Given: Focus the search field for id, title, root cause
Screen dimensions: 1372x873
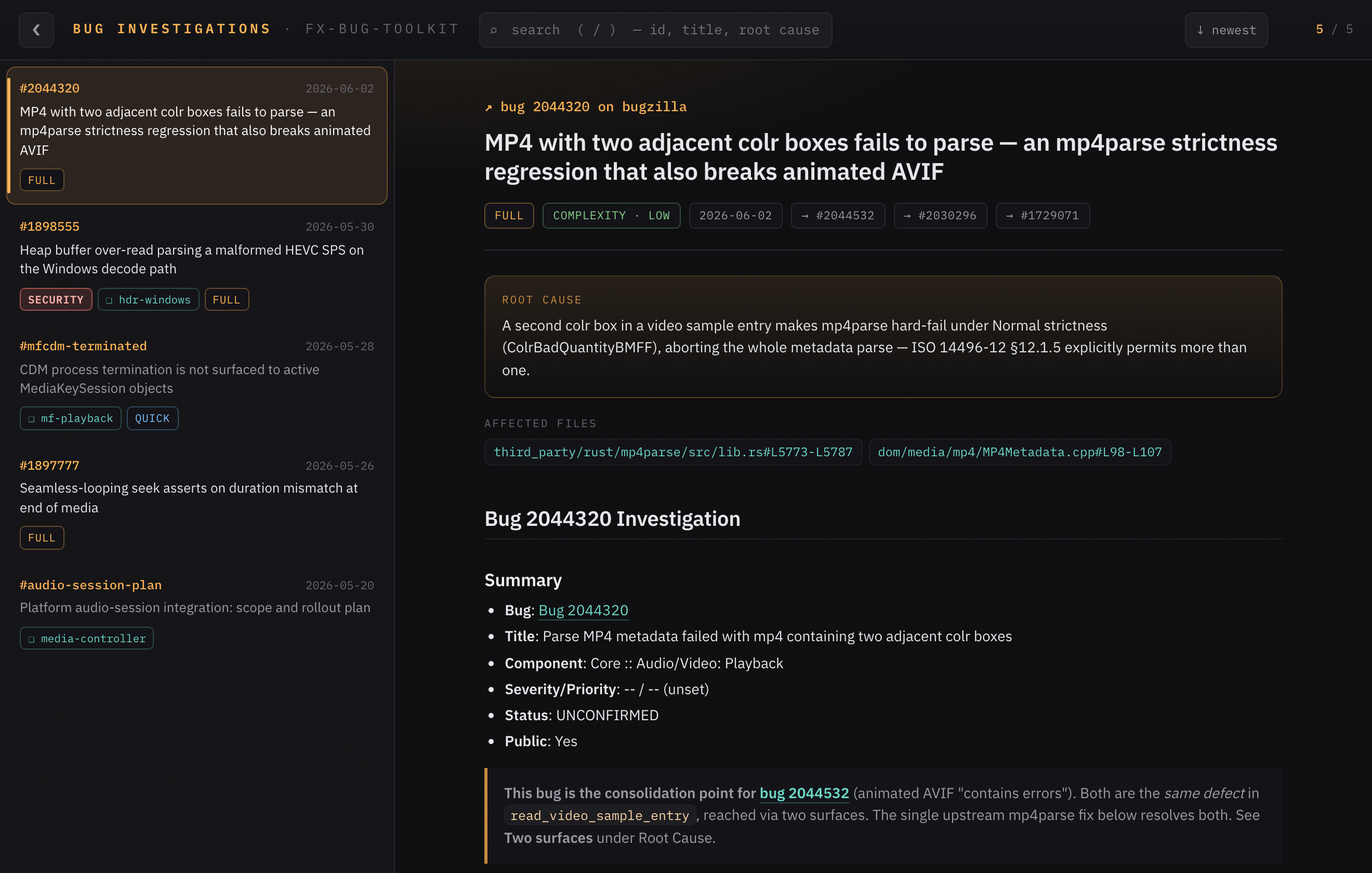Looking at the screenshot, I should (655, 30).
